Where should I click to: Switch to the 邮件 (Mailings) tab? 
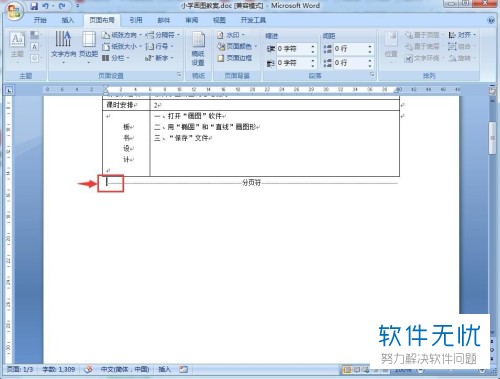164,20
